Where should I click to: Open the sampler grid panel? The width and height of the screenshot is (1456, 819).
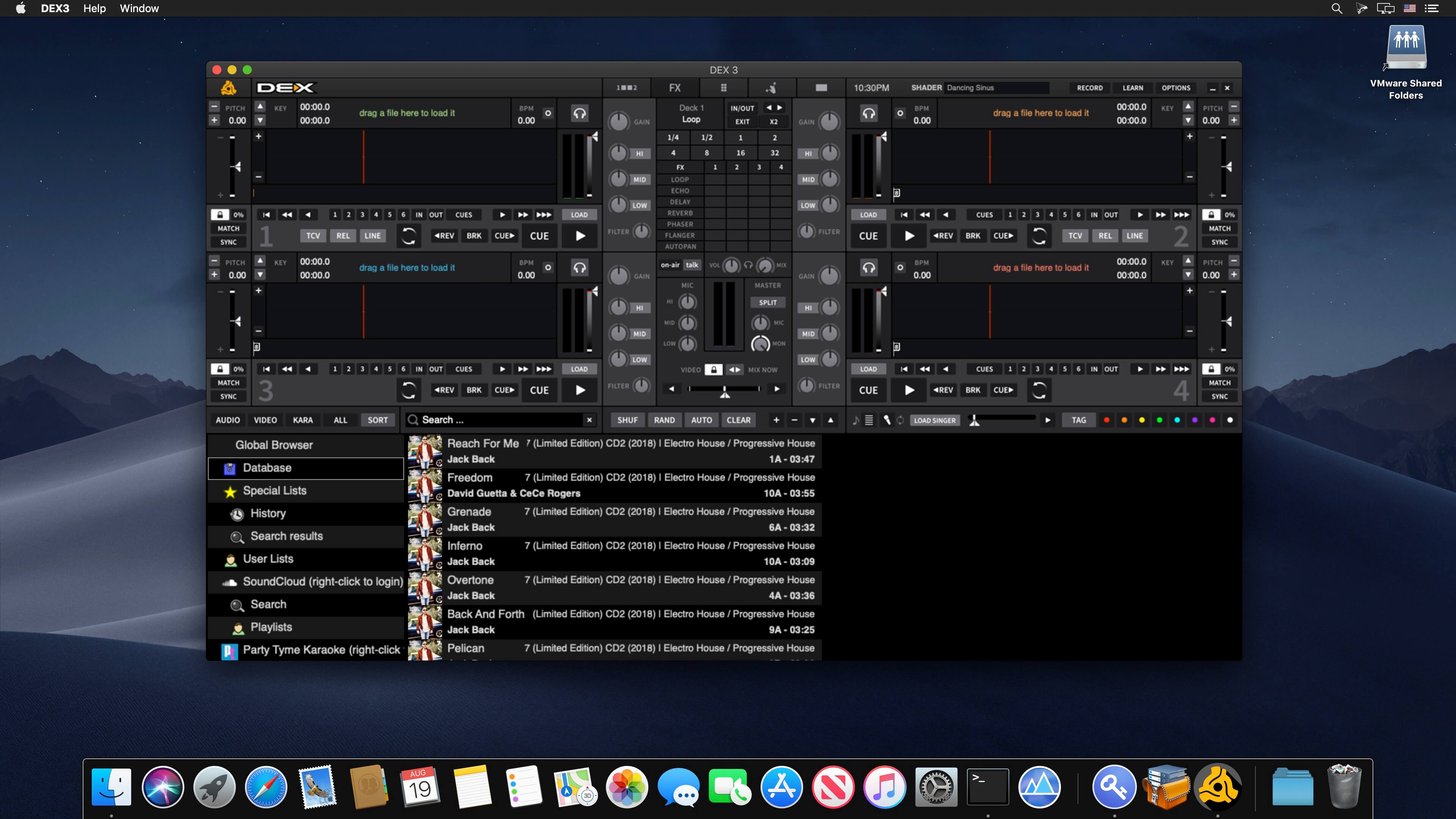(723, 88)
